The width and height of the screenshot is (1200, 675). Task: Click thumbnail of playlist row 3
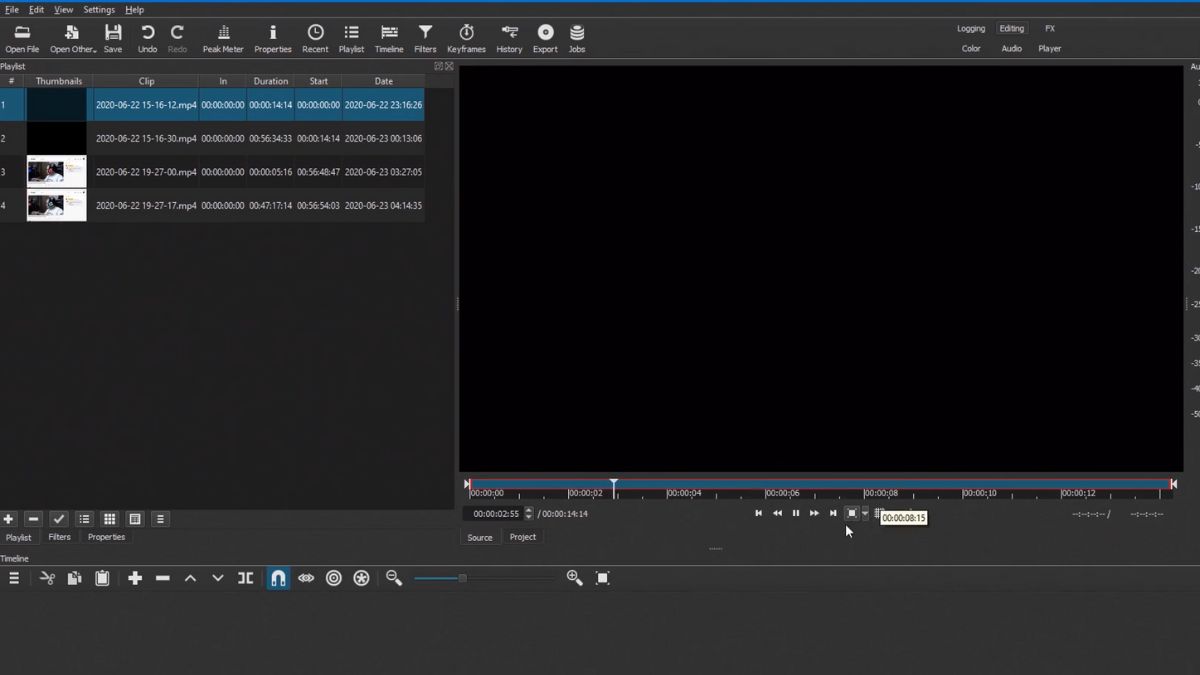pos(56,172)
